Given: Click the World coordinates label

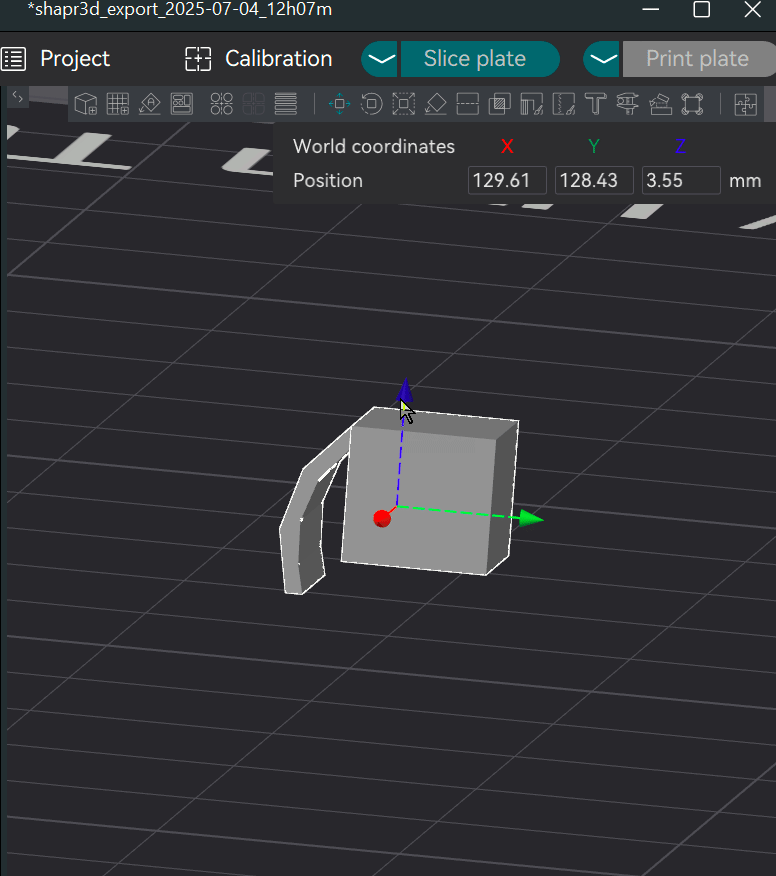Looking at the screenshot, I should point(374,146).
